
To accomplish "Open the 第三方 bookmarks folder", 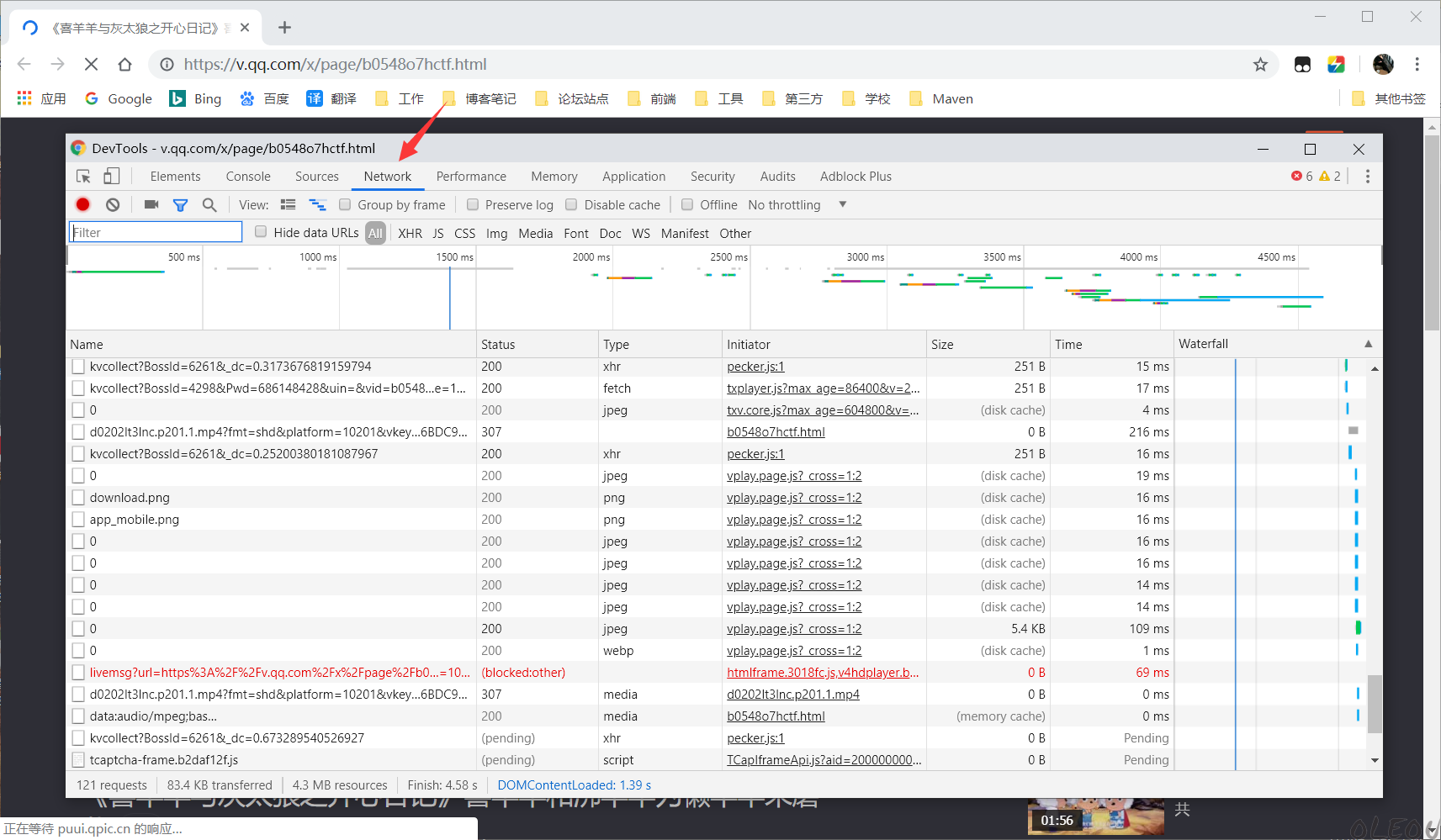I will point(792,98).
